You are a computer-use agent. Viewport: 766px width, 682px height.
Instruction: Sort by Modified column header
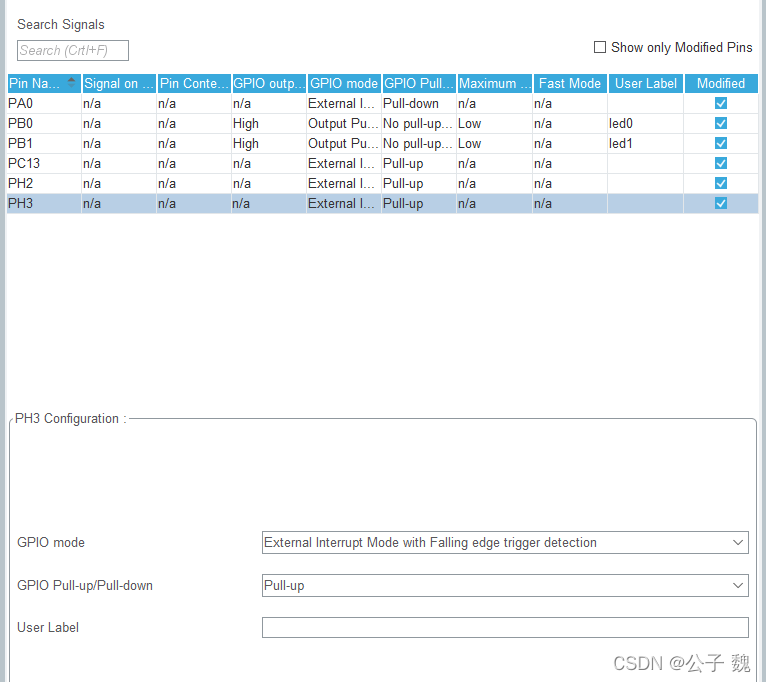[721, 84]
